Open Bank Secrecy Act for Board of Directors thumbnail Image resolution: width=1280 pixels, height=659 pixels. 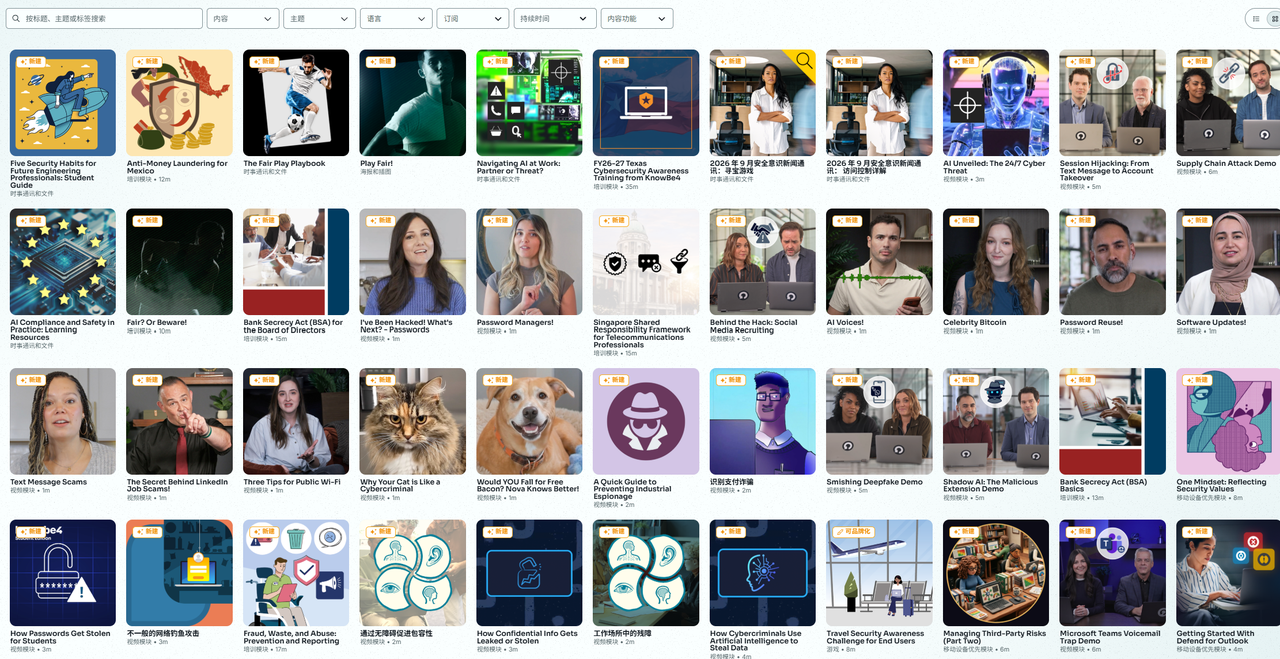296,262
